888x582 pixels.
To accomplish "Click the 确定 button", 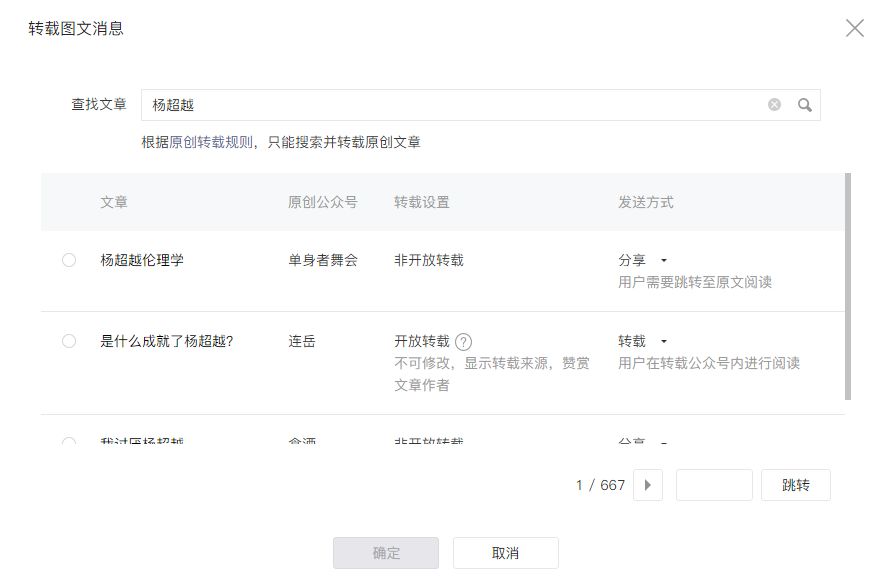I will pyautogui.click(x=386, y=553).
